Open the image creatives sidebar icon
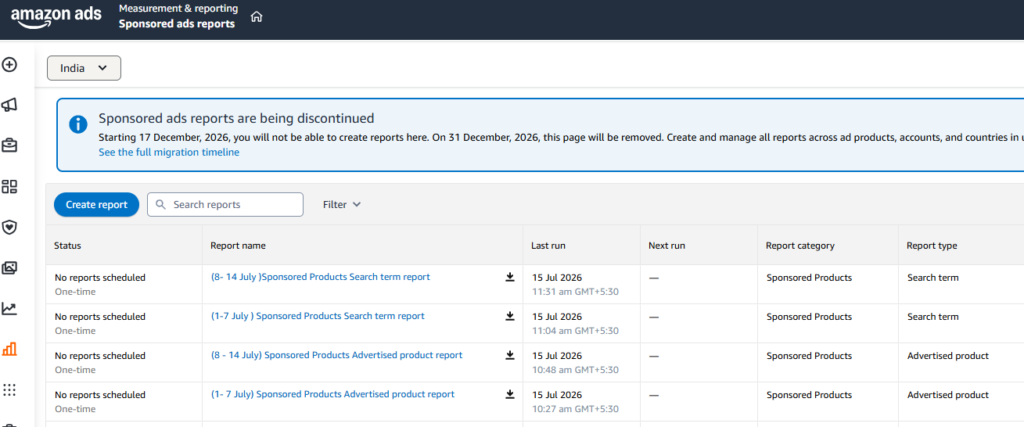The width and height of the screenshot is (1024, 427). 9,268
